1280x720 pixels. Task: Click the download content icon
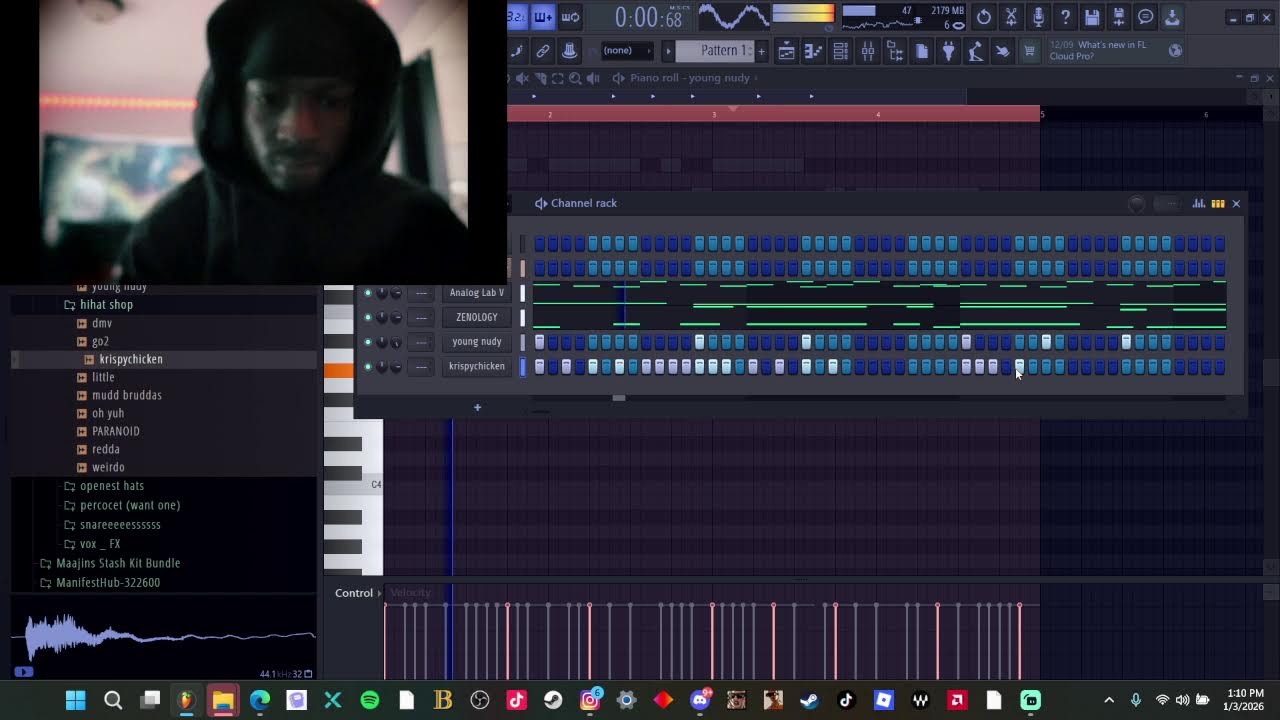(1172, 17)
